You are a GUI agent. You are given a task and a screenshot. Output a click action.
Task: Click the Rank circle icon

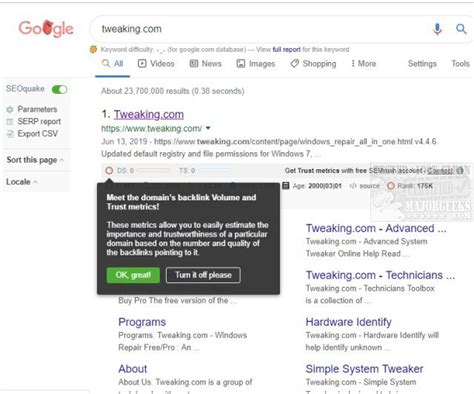391,186
